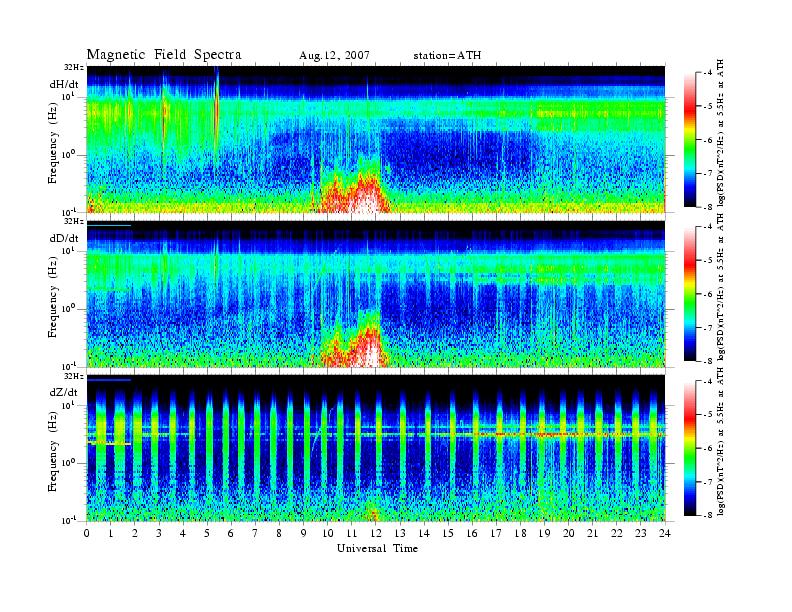This screenshot has width=792, height=612.
Task: Click inside the dZ/dt spectrogram plot
Action: pos(376,448)
